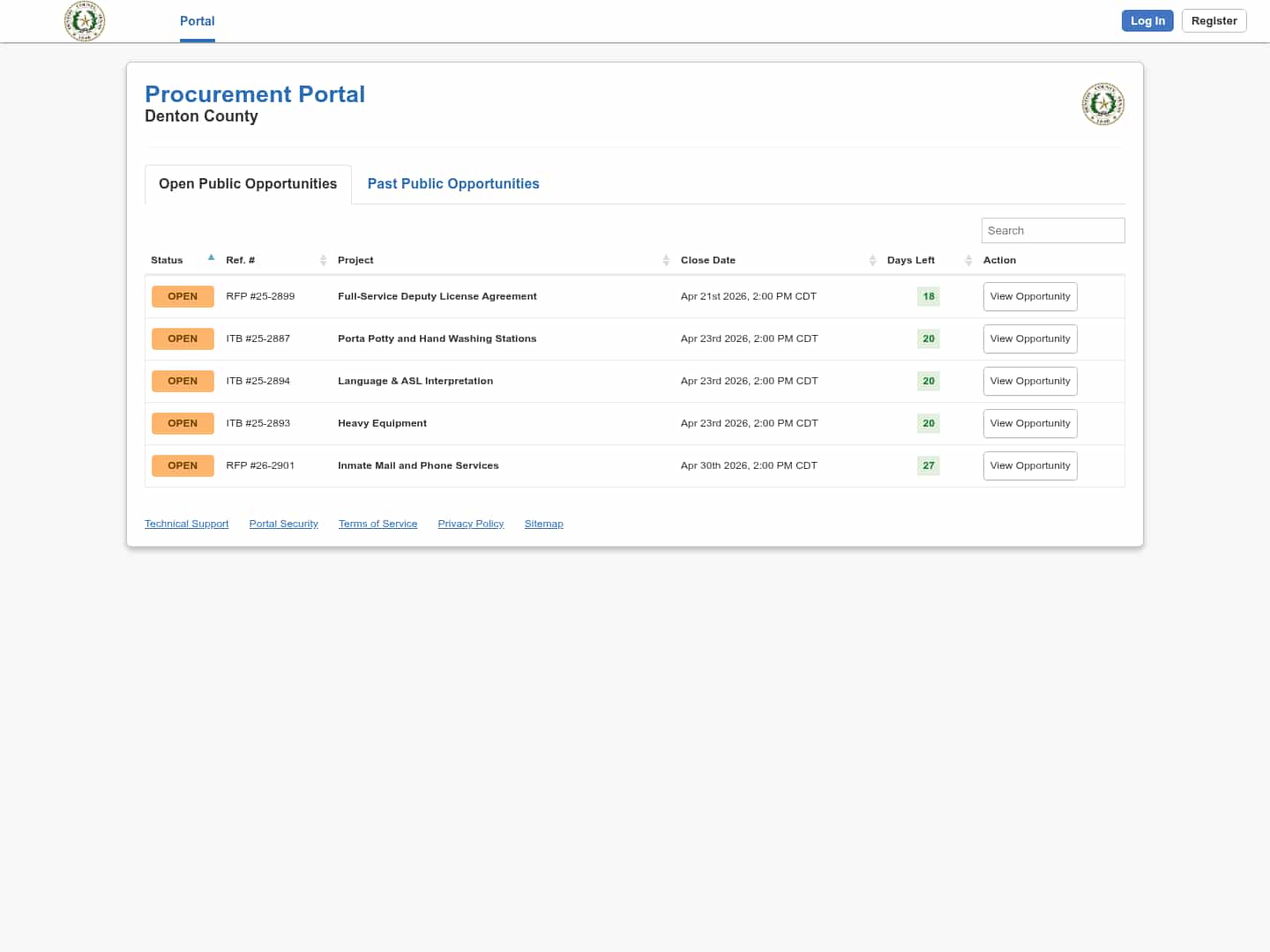View opportunity for Inmate Mail and Phone Services
1270x952 pixels.
pyautogui.click(x=1029, y=466)
